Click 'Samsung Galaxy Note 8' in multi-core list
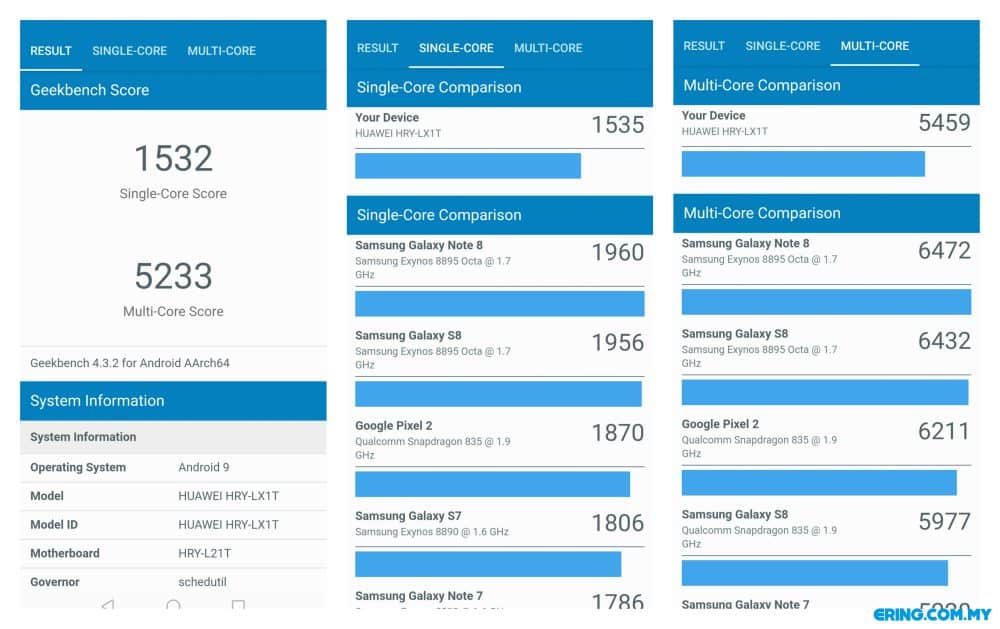1000x629 pixels. click(x=746, y=243)
